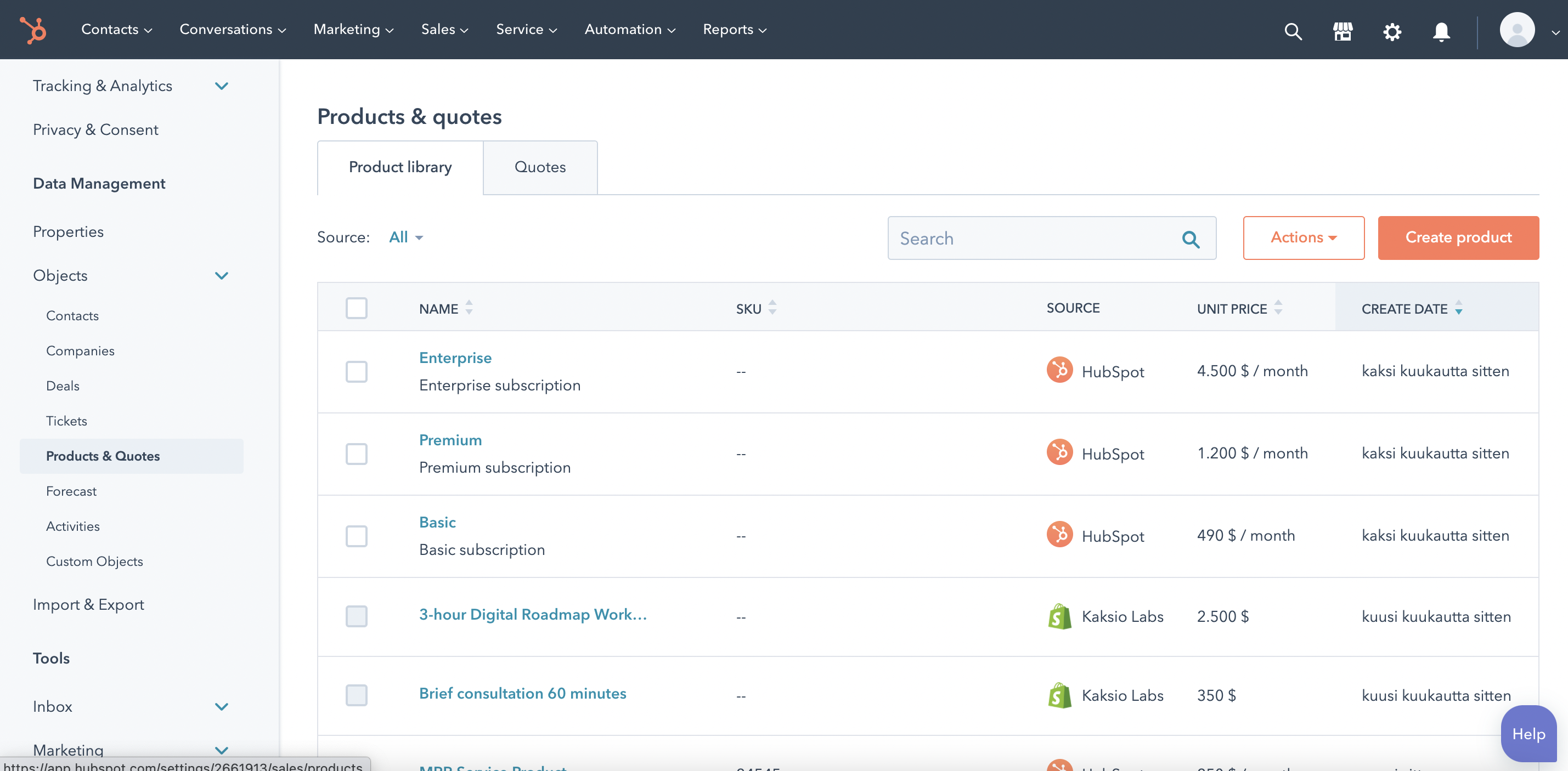Collapse the Objects sidebar section

(x=222, y=276)
